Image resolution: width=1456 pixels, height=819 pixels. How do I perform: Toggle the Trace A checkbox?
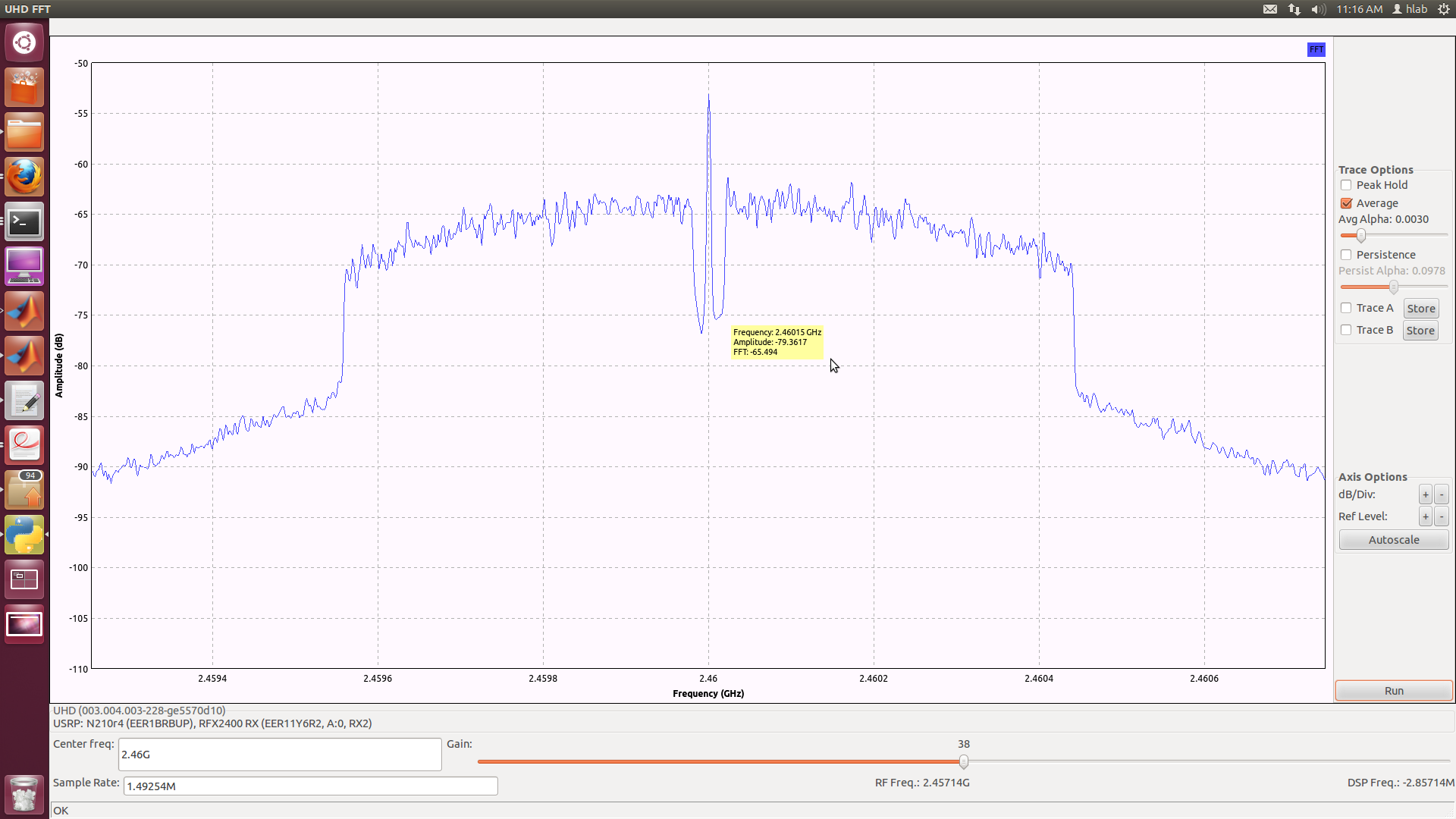(x=1346, y=308)
